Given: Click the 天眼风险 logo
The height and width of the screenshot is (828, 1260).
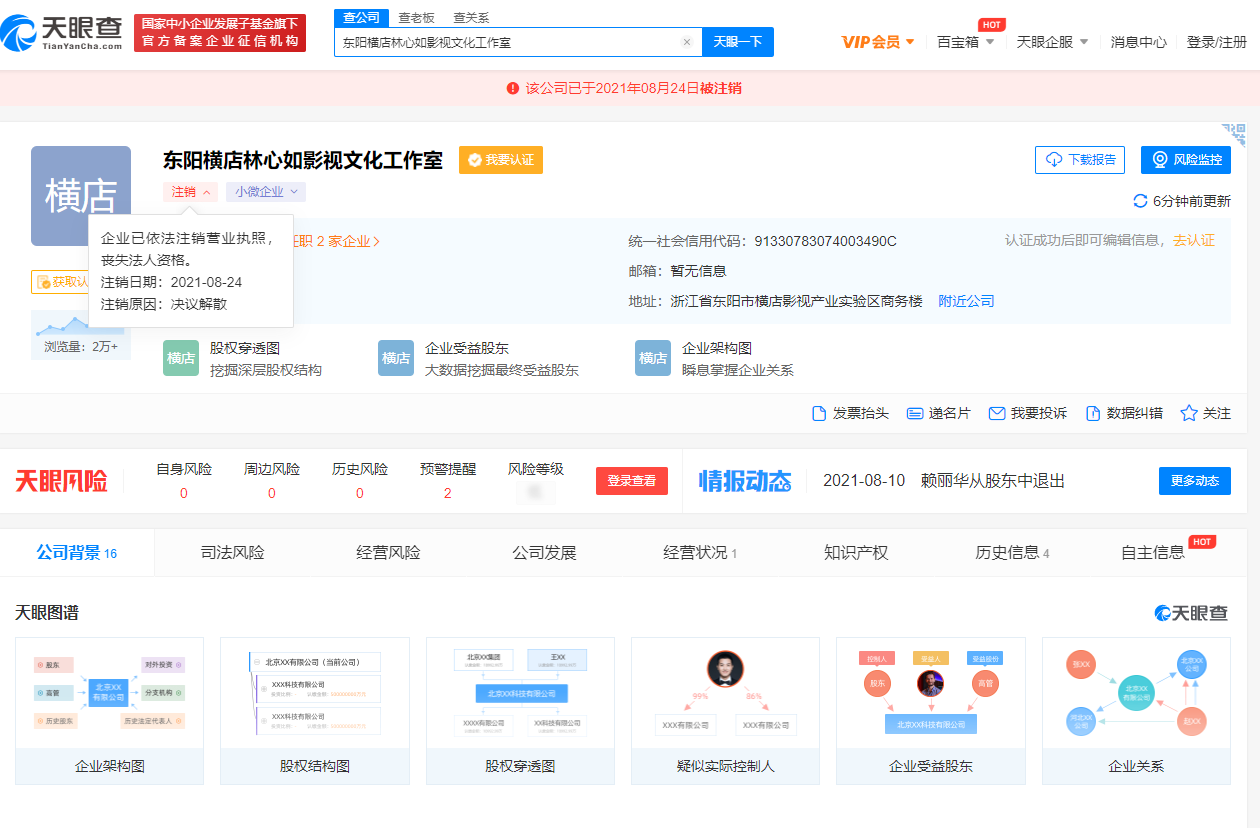Looking at the screenshot, I should click(62, 481).
